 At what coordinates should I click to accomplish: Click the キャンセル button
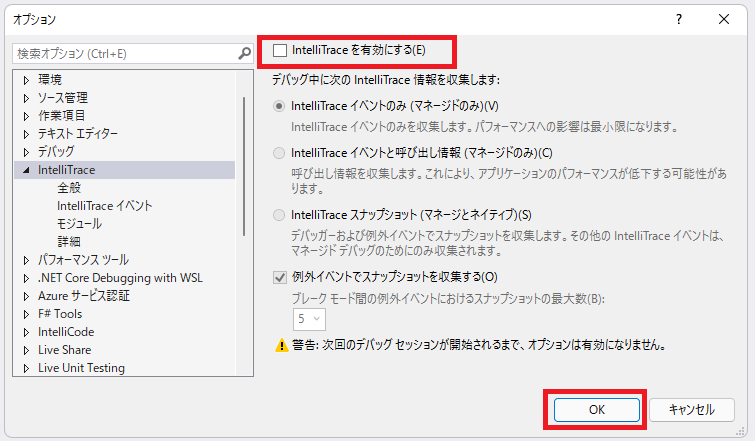[691, 410]
